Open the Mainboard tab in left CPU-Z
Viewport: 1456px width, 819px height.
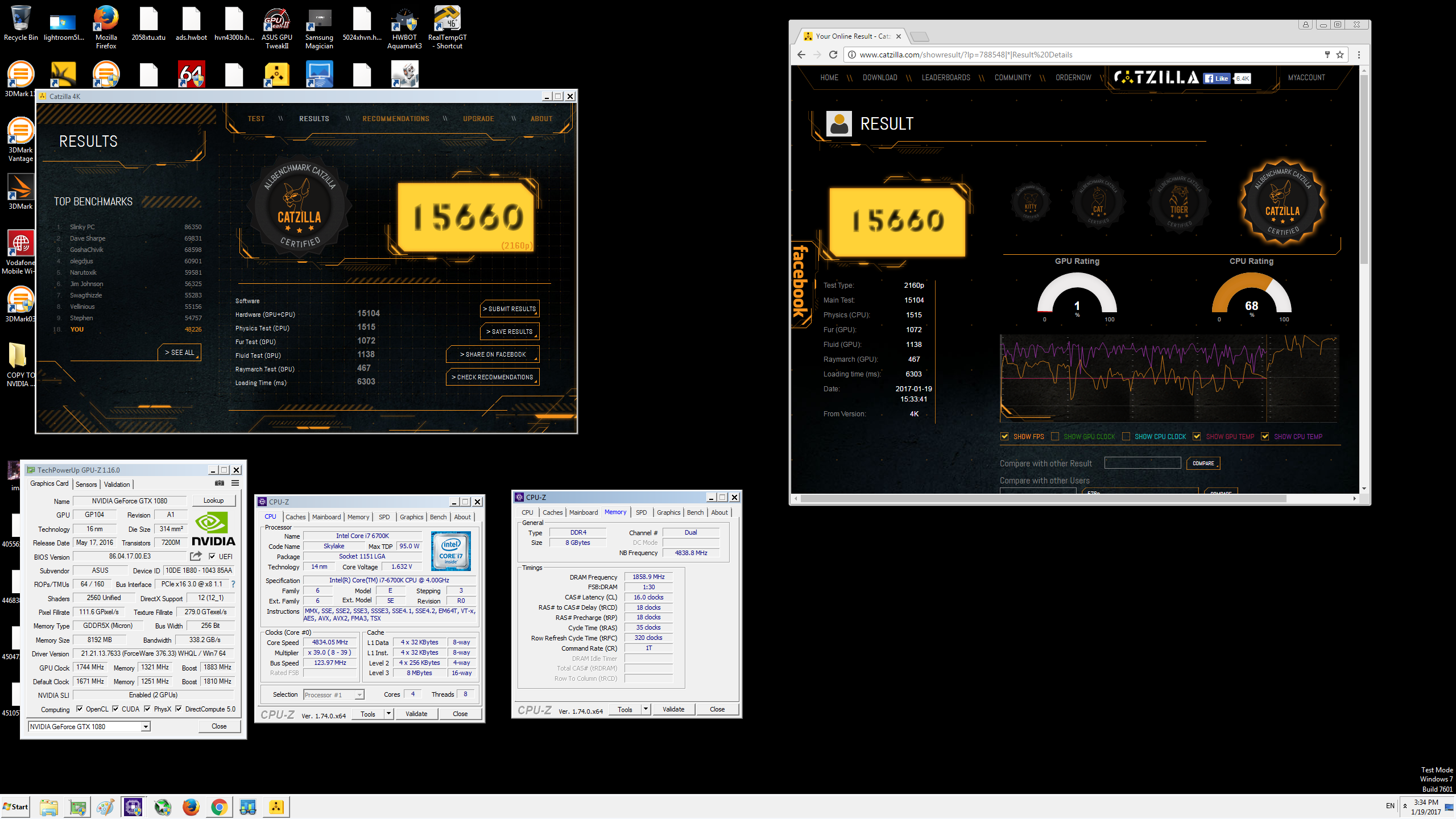tap(326, 517)
